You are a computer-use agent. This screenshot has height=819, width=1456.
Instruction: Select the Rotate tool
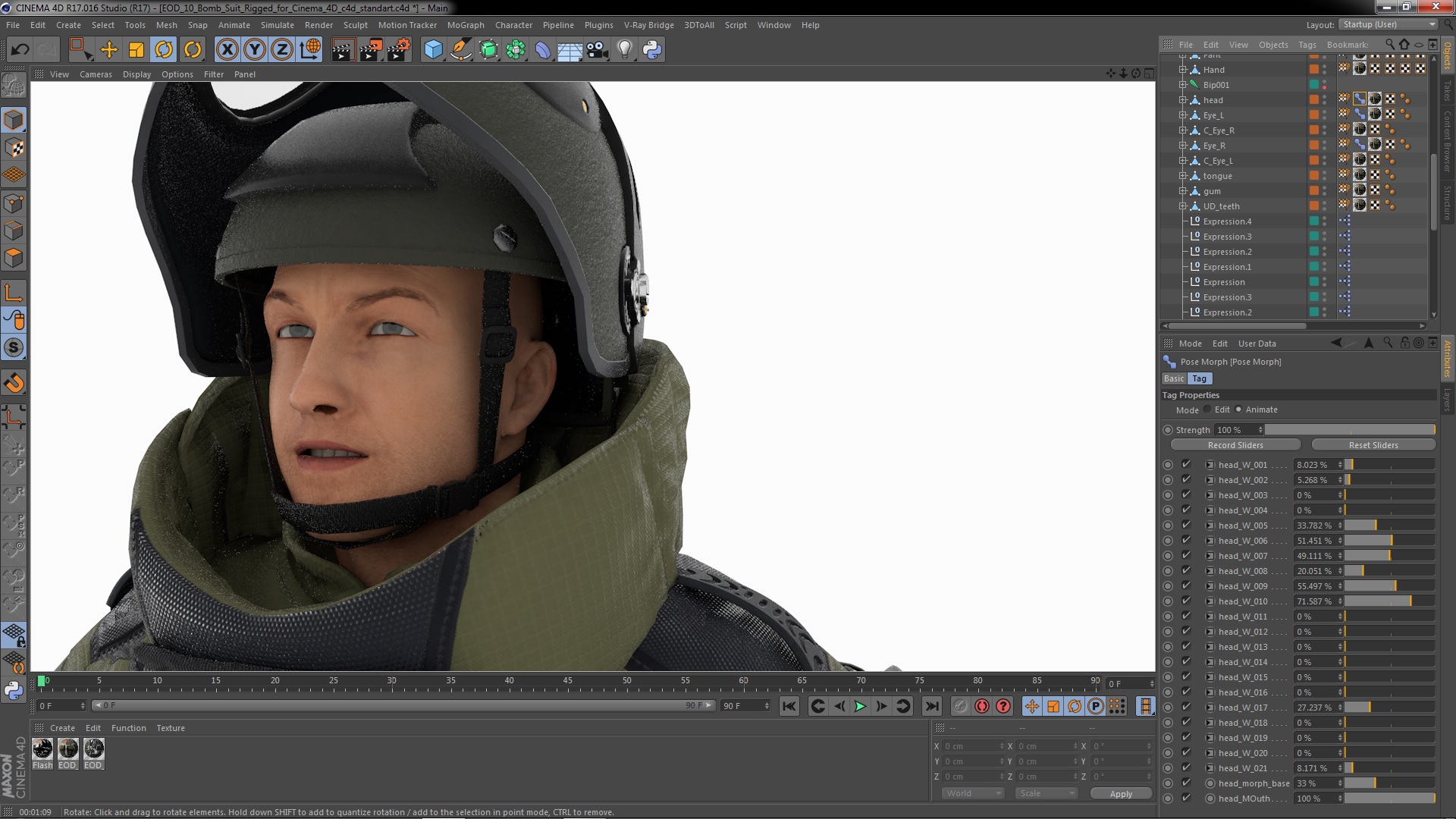coord(164,50)
